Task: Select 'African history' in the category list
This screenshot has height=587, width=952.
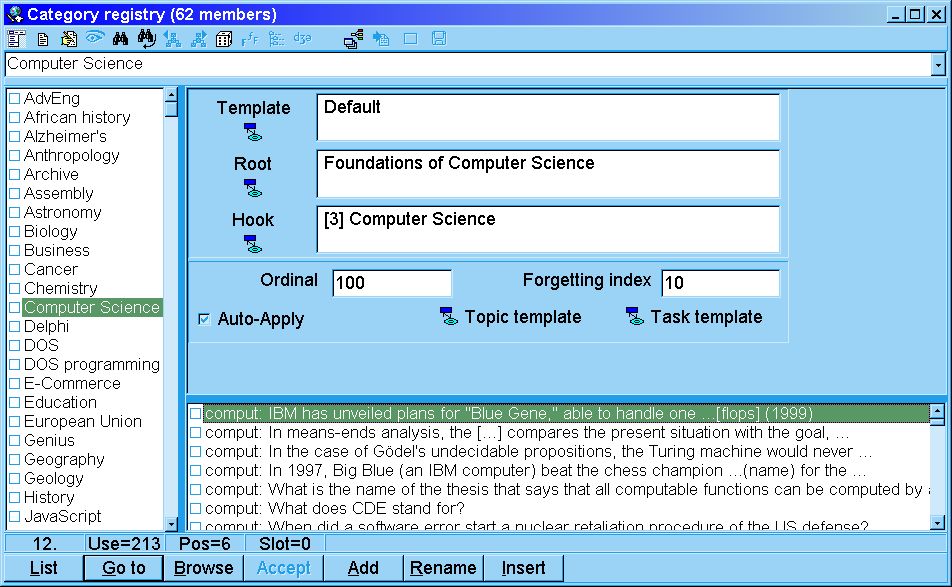Action: tap(77, 117)
